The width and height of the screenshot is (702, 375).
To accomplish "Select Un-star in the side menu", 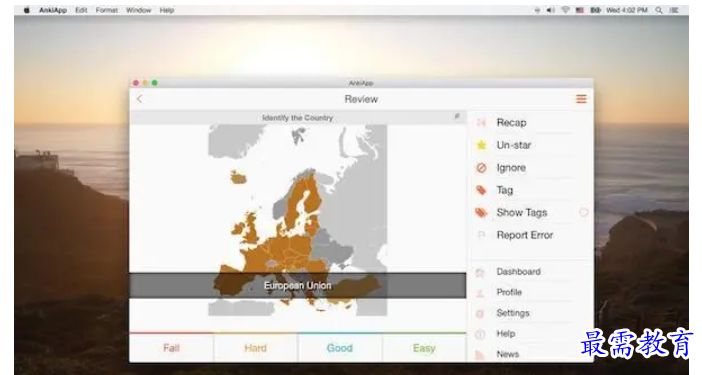I will [x=514, y=145].
